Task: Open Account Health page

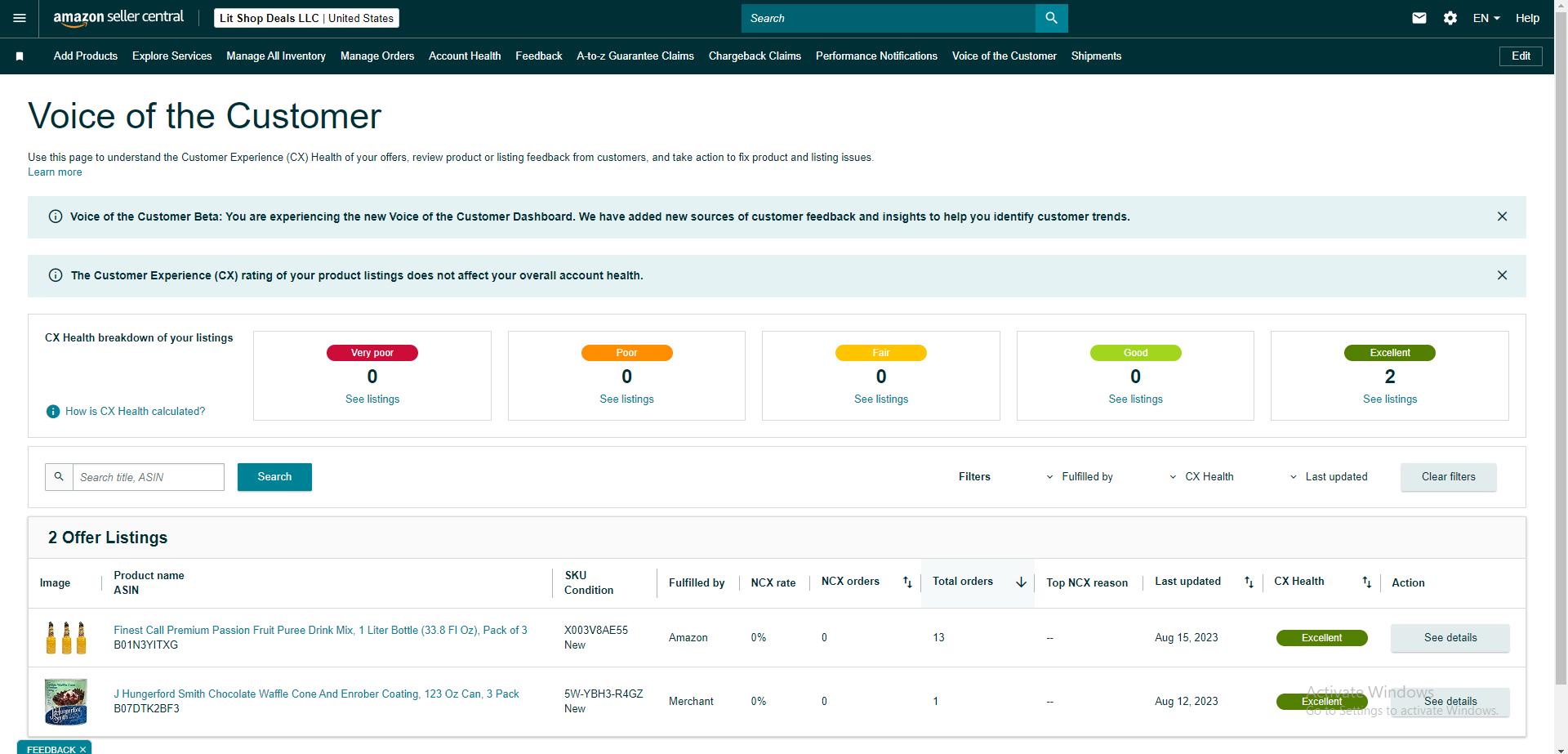Action: [x=465, y=56]
